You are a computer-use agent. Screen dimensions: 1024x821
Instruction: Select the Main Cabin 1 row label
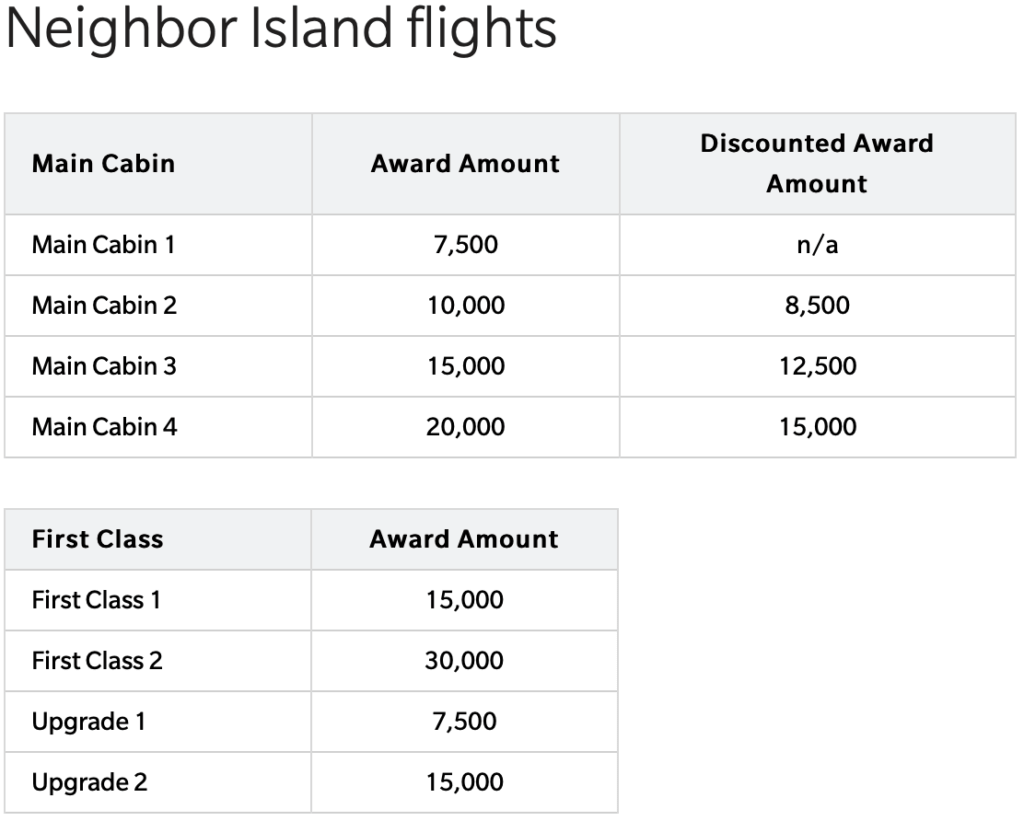tap(103, 245)
